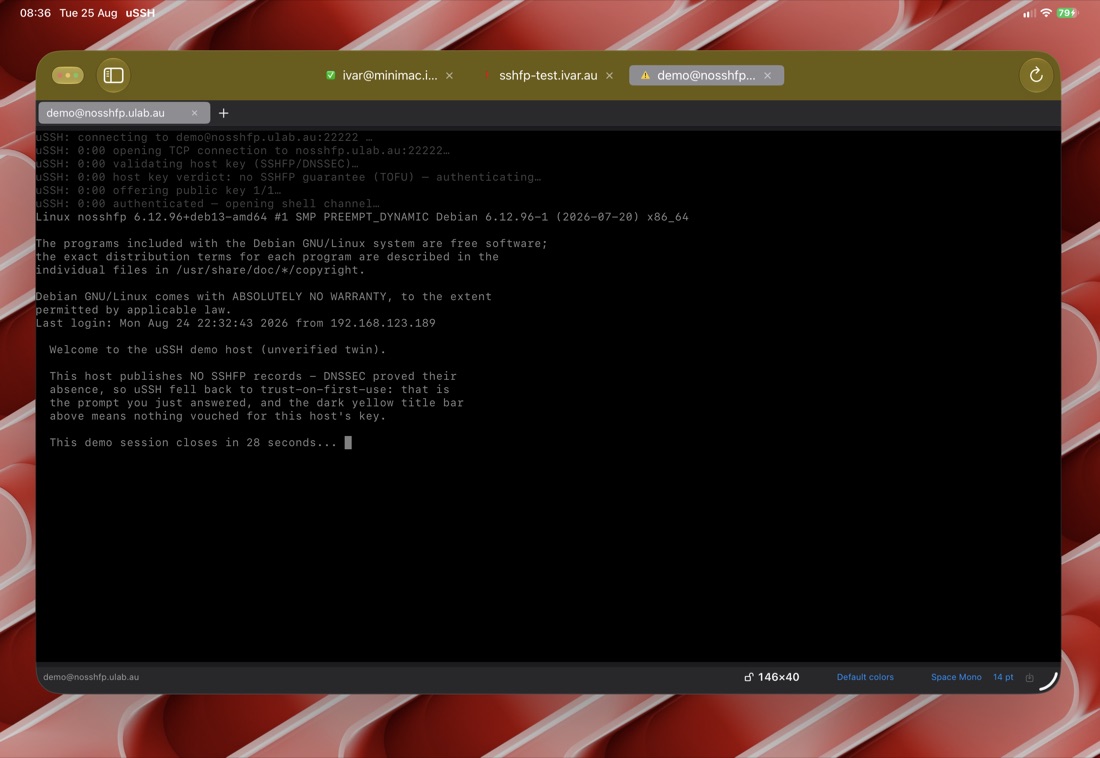
Task: Close the sshfp-test.ivar.au tab
Action: (610, 76)
